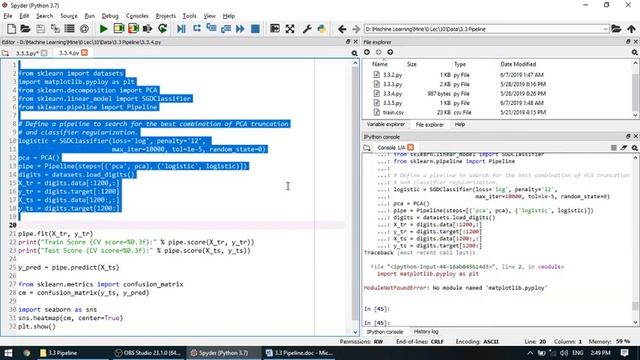Open the Run menu
640x360 pixels.
[x=89, y=16]
